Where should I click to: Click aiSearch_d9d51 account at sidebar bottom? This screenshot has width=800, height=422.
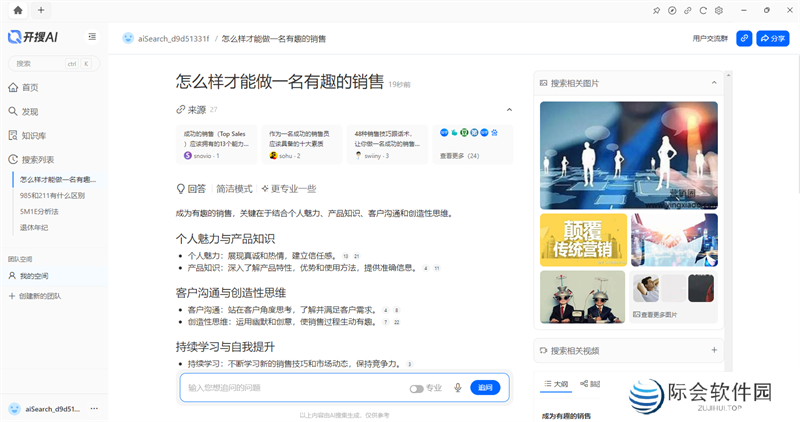[46, 409]
